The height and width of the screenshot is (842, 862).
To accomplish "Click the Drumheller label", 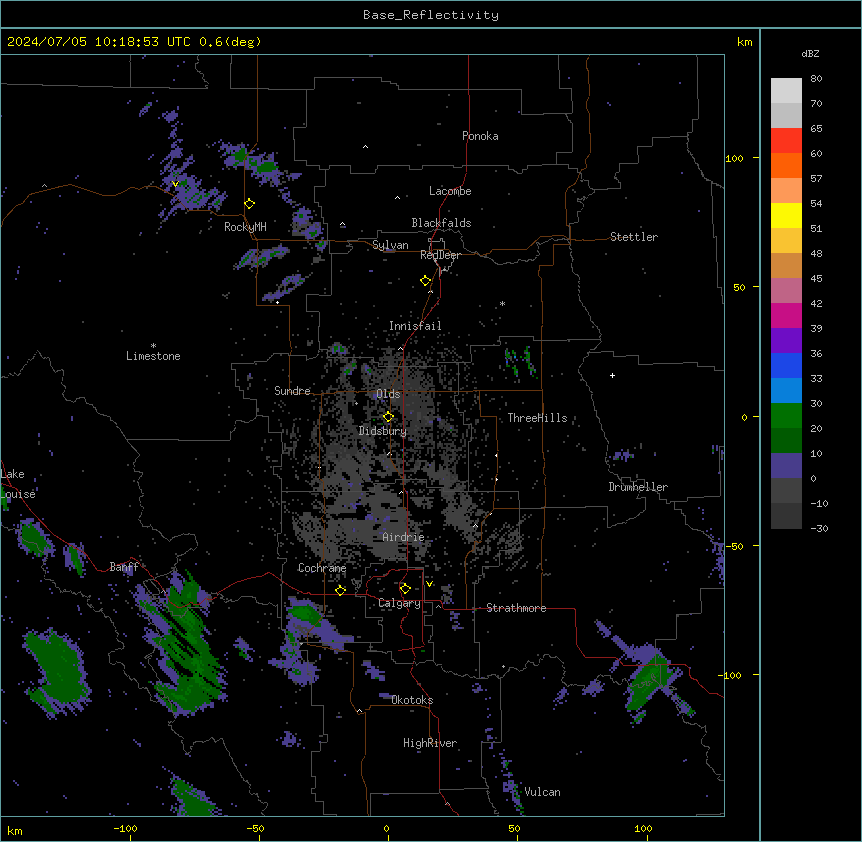I will pos(638,487).
